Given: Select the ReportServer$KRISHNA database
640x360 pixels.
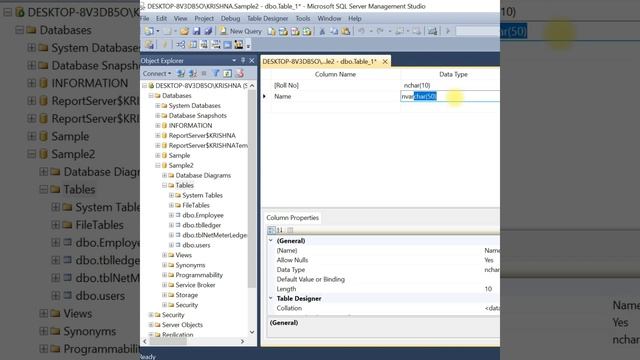Looking at the screenshot, I should (x=202, y=136).
